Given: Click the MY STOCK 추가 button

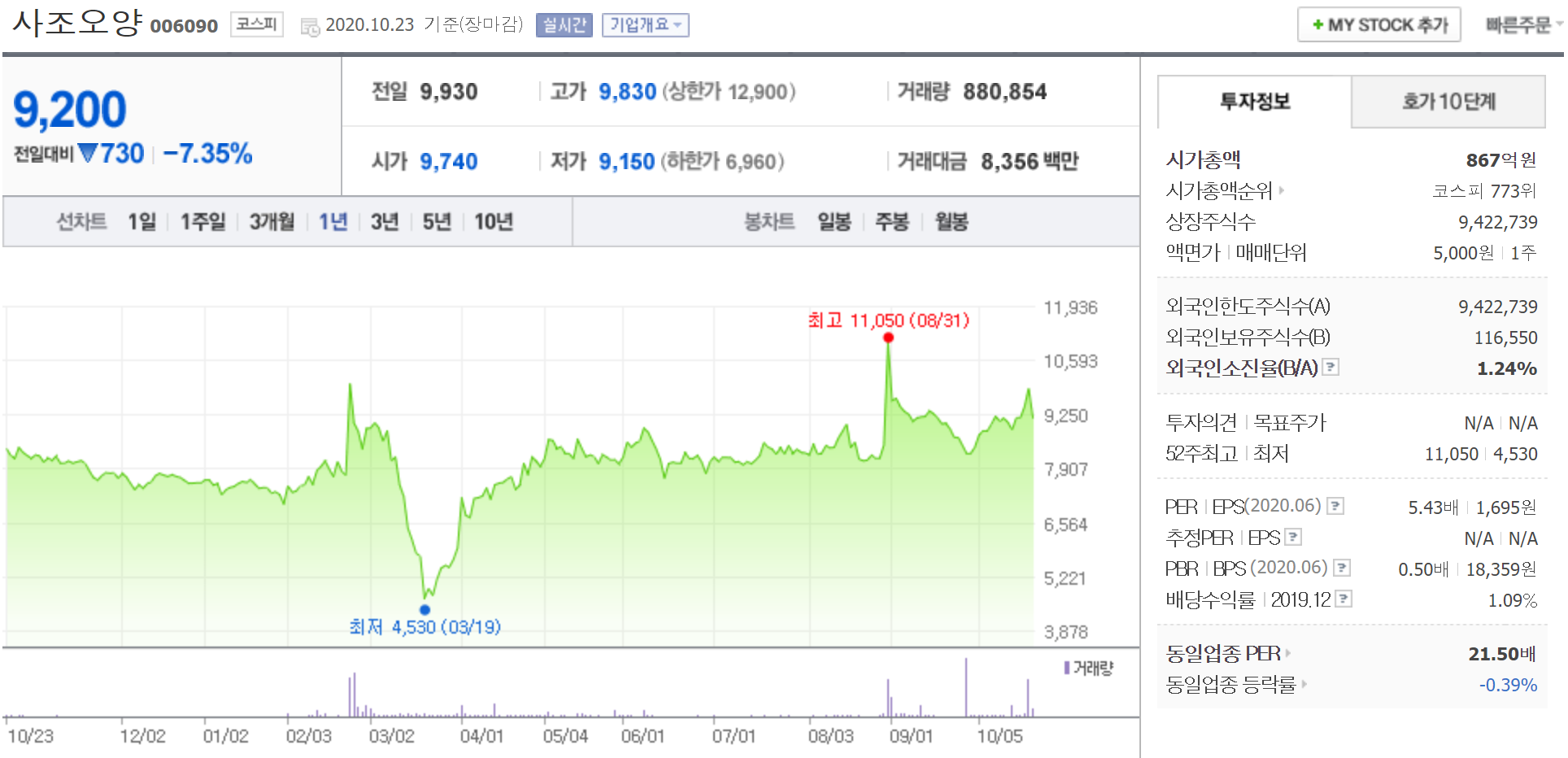Looking at the screenshot, I should pos(1379,24).
